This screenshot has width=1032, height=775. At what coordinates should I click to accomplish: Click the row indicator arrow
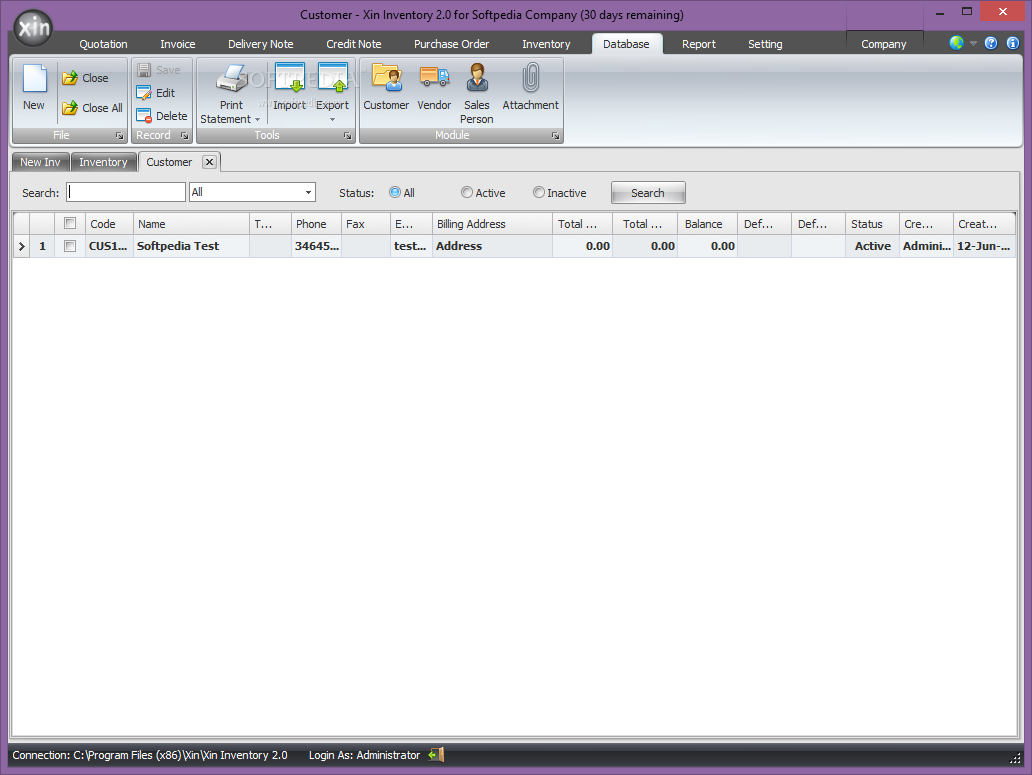[x=21, y=246]
